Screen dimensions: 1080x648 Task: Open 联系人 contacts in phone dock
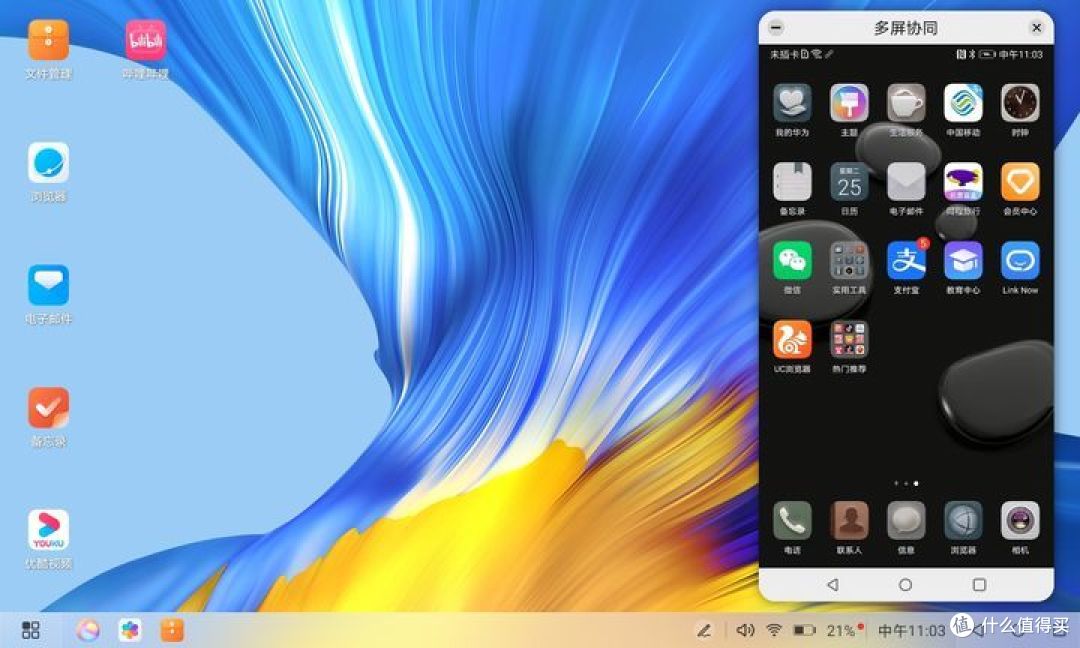[x=849, y=521]
